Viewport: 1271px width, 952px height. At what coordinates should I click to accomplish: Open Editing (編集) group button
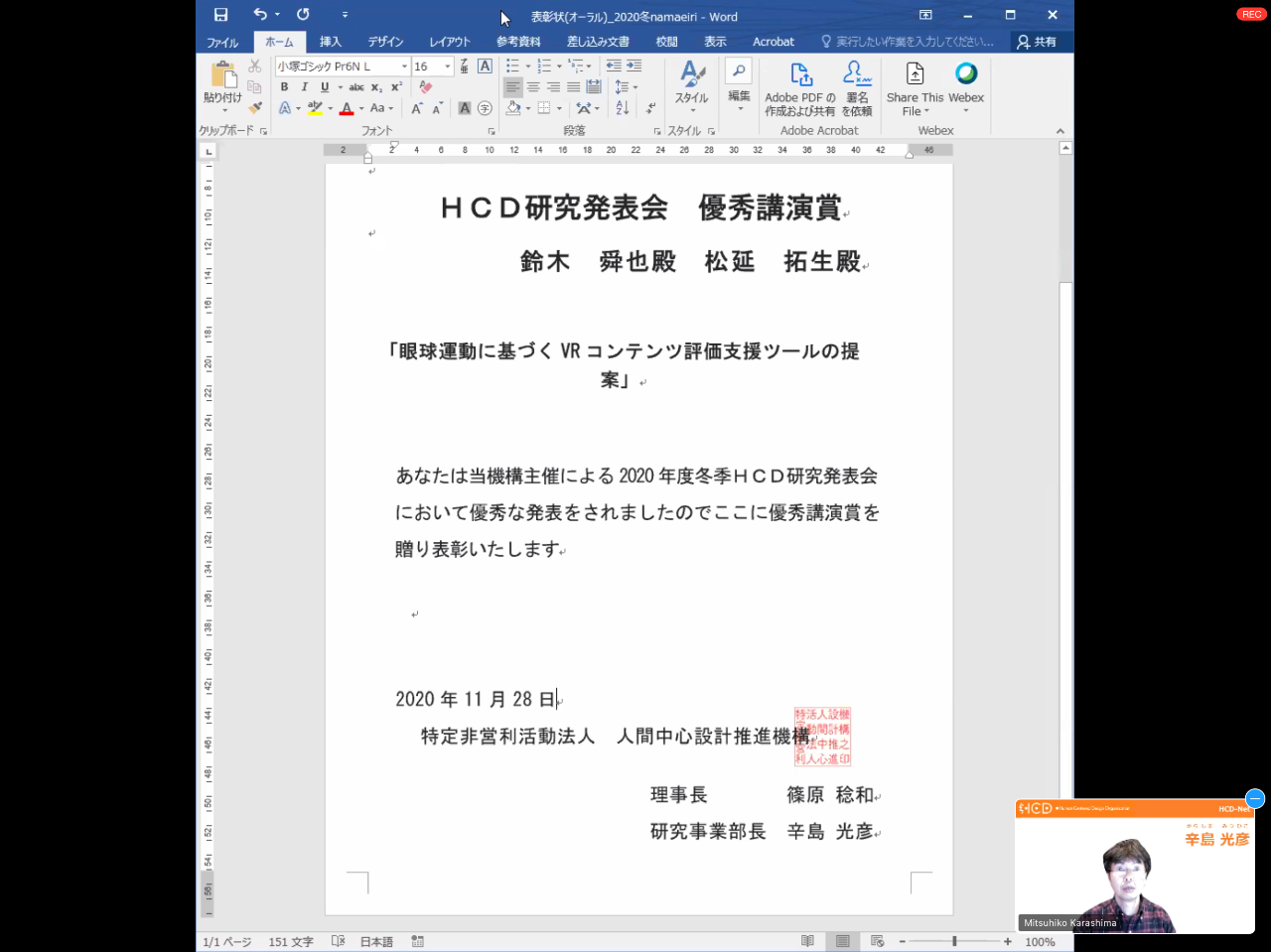tap(739, 84)
